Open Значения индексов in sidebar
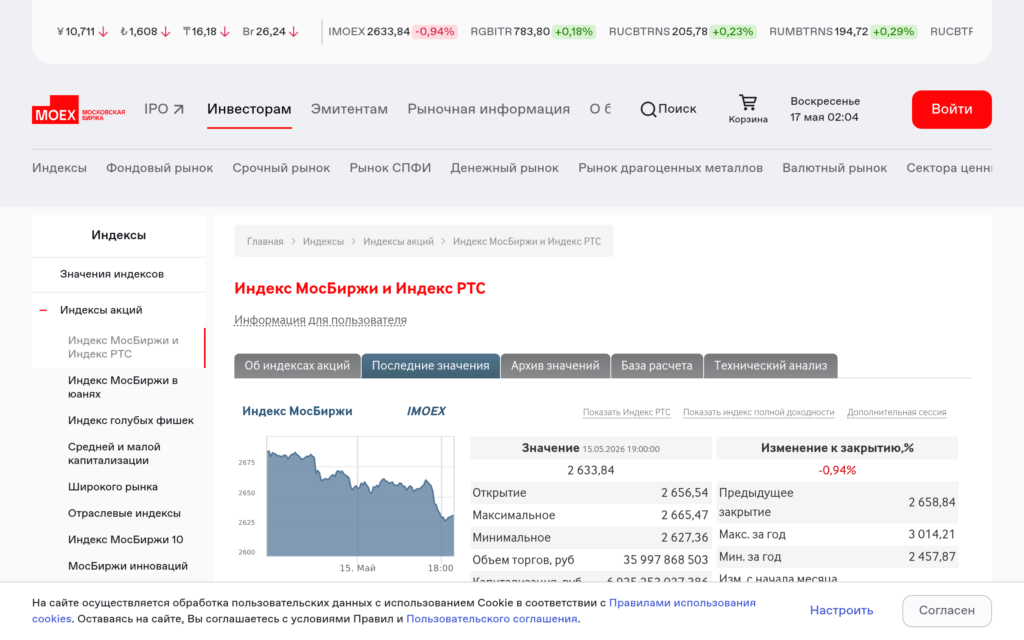This screenshot has width=1024, height=640. pyautogui.click(x=112, y=274)
